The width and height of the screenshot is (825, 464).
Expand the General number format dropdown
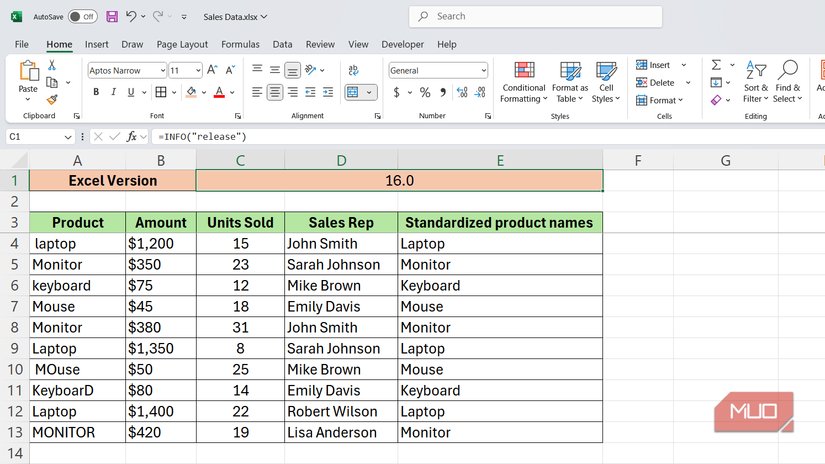[x=483, y=70]
